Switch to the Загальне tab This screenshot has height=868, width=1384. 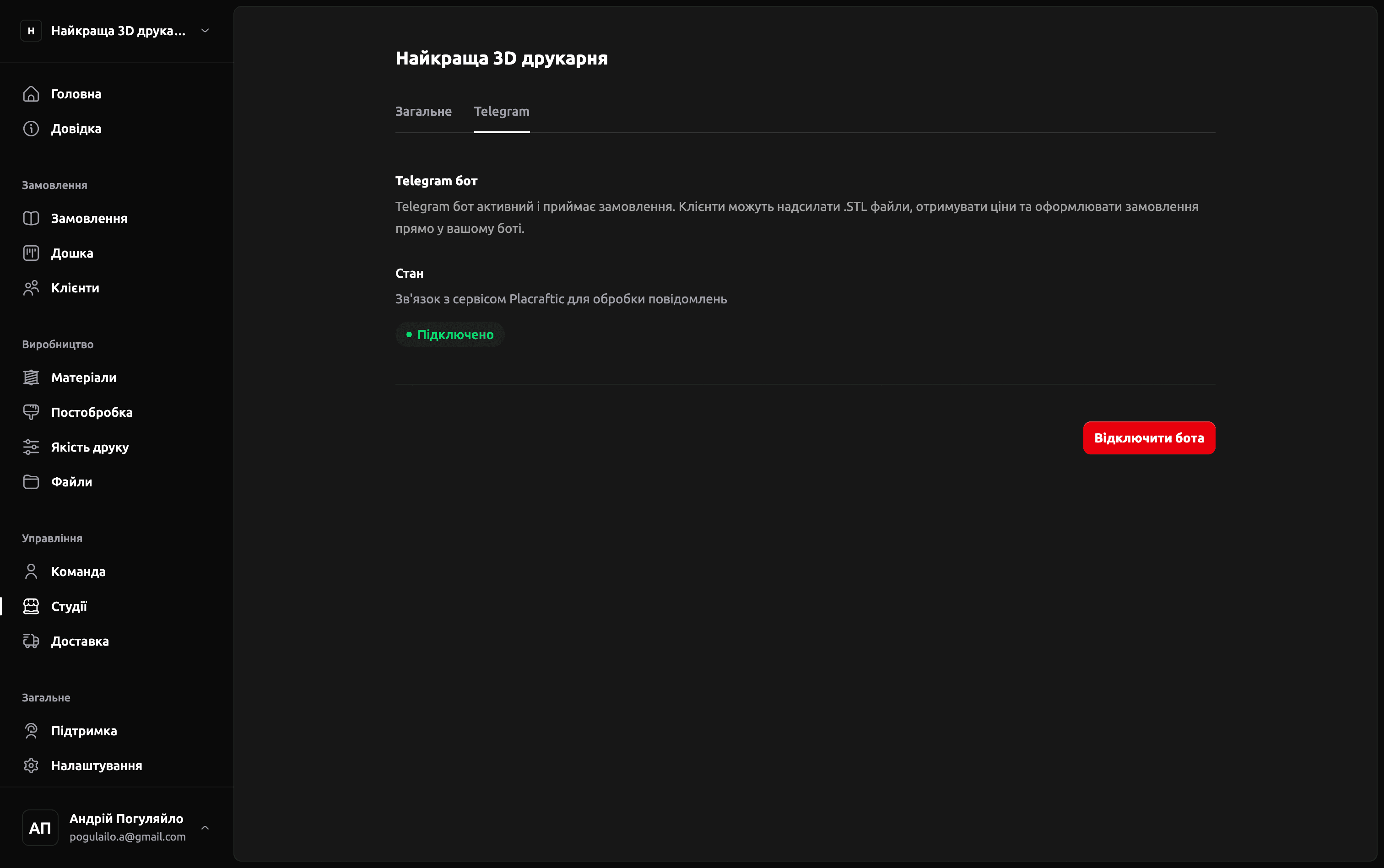click(423, 111)
